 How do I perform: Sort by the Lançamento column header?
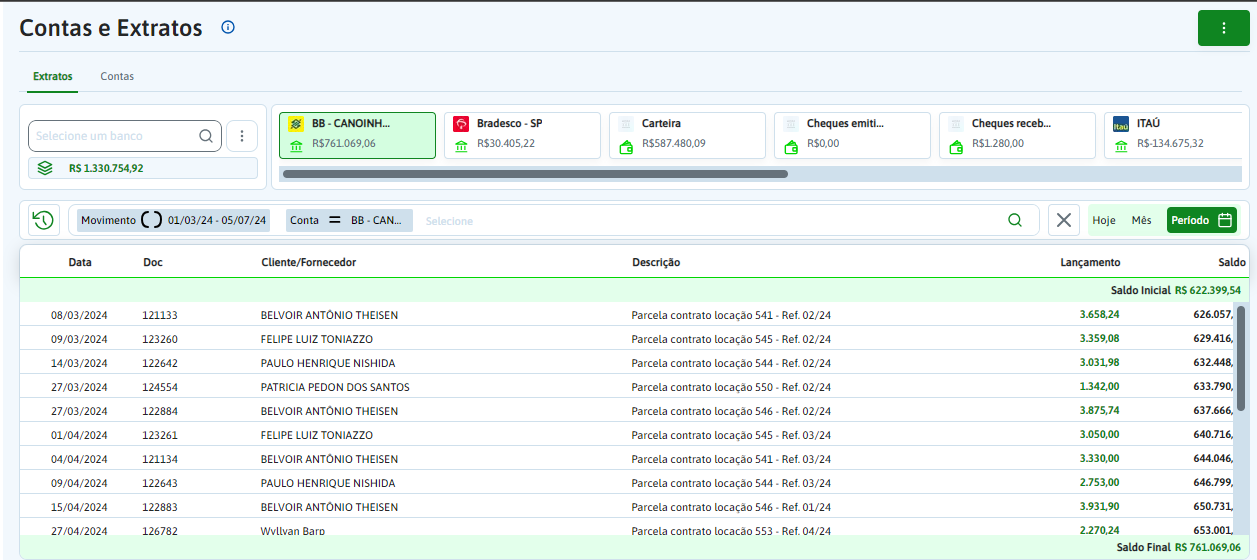point(1090,262)
